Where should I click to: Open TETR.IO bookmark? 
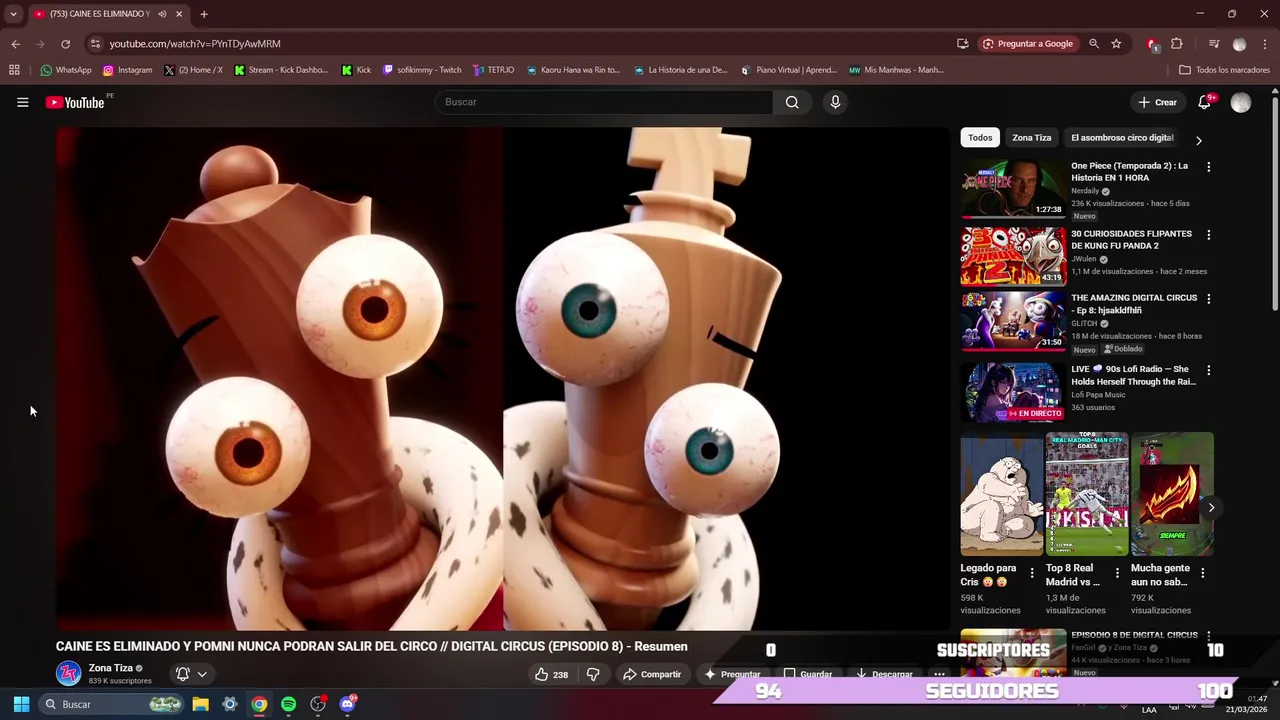pos(493,70)
